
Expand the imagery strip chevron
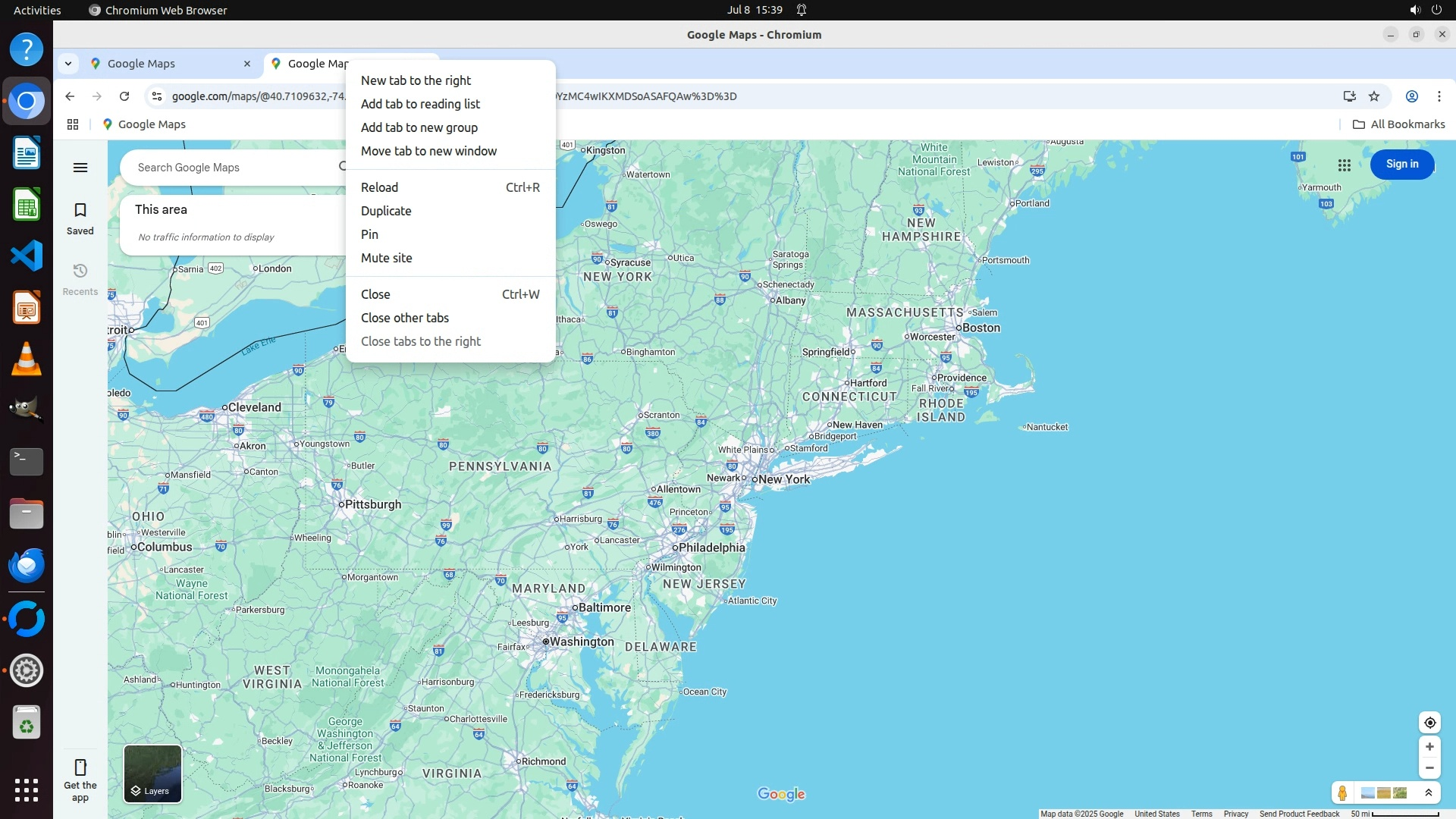tap(1429, 793)
